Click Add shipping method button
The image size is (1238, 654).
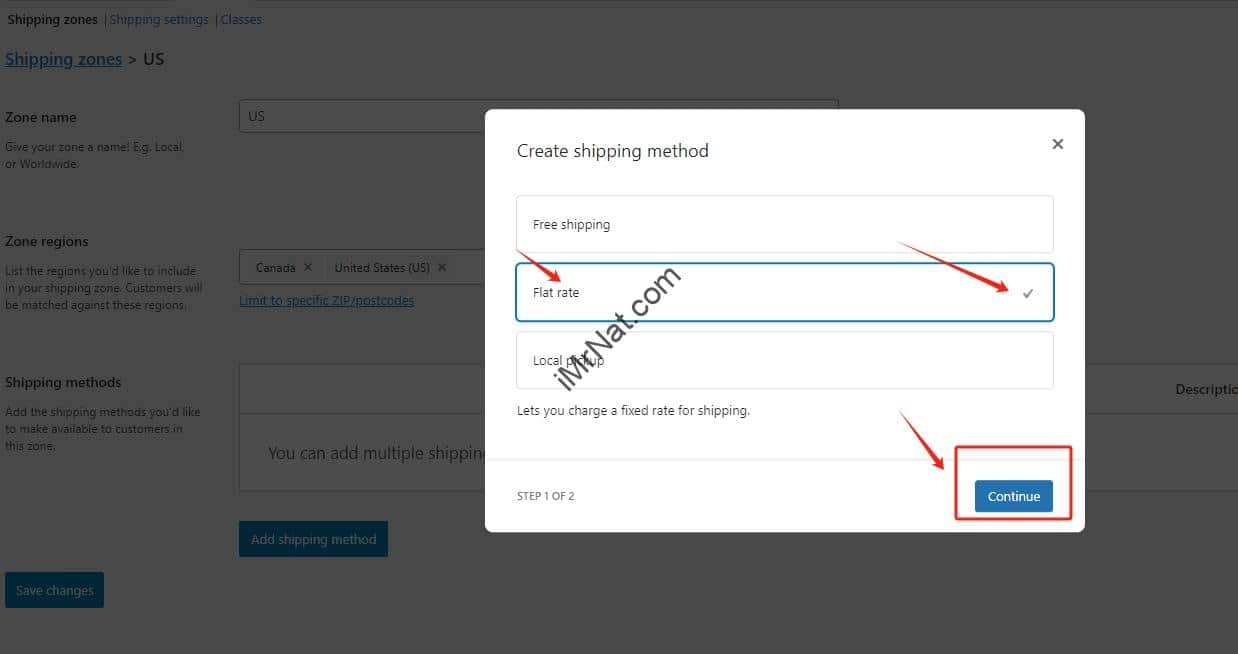pos(313,539)
